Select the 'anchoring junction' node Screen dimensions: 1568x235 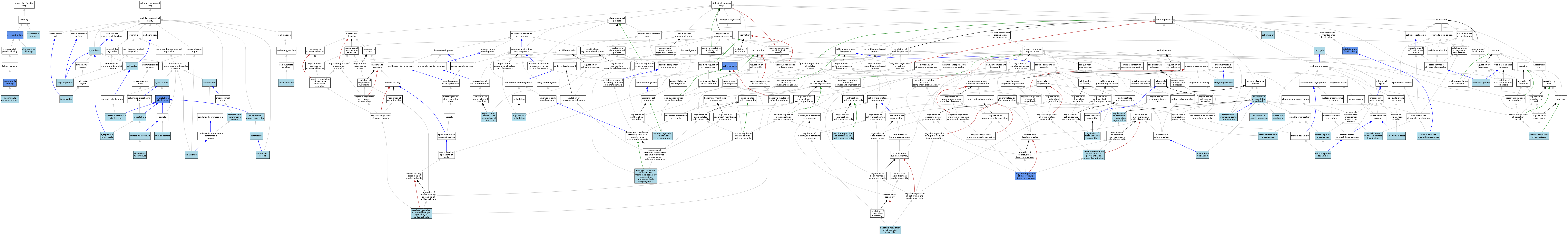pyautogui.click(x=286, y=51)
